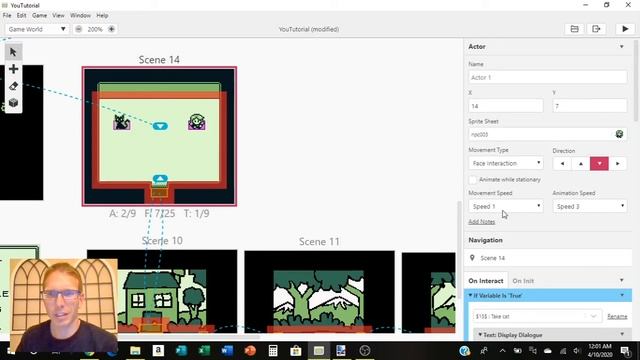Select the Scene 11 forest thumbnail
The width and height of the screenshot is (640, 360).
[x=319, y=292]
